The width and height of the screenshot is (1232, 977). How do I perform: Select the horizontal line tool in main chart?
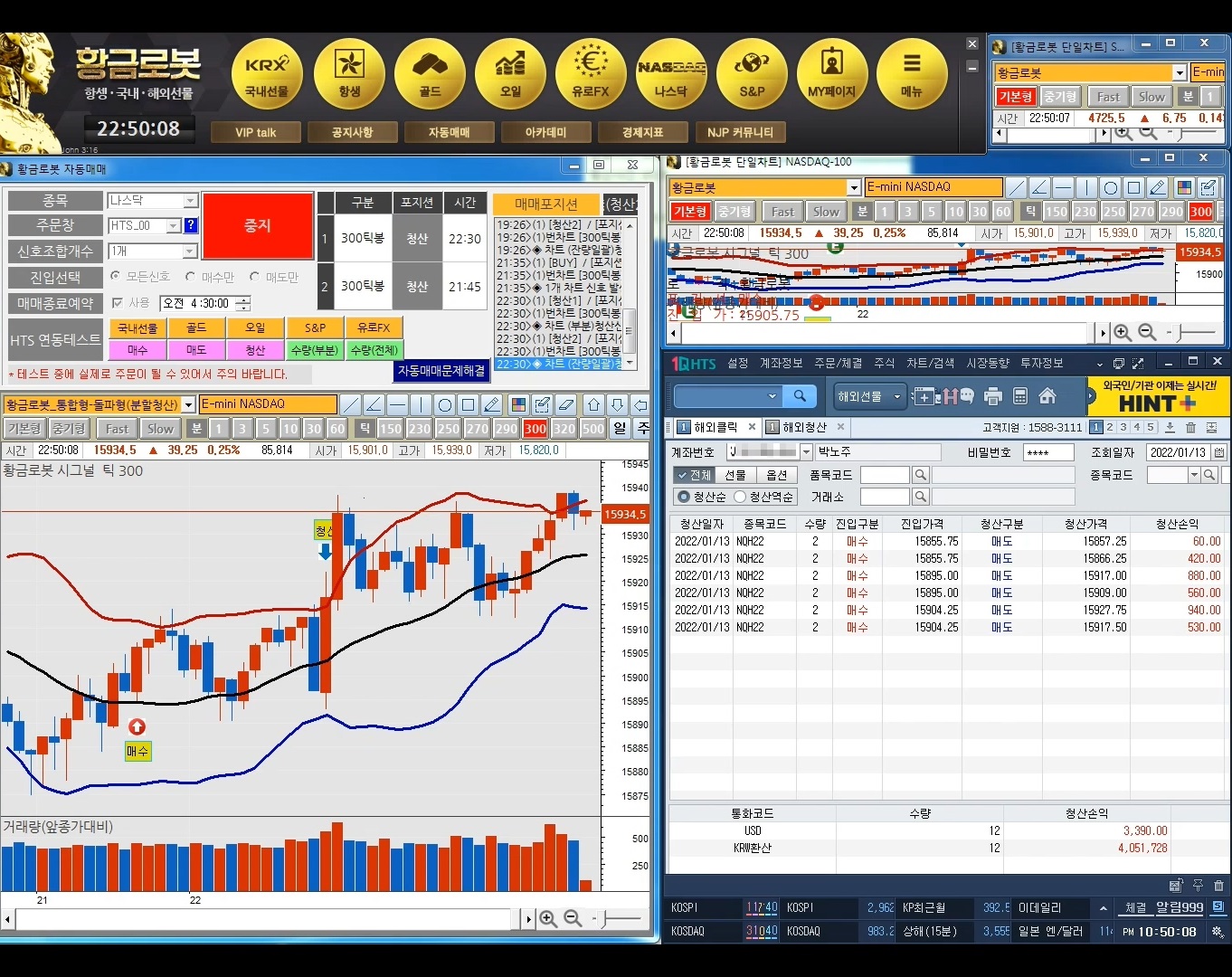click(397, 404)
